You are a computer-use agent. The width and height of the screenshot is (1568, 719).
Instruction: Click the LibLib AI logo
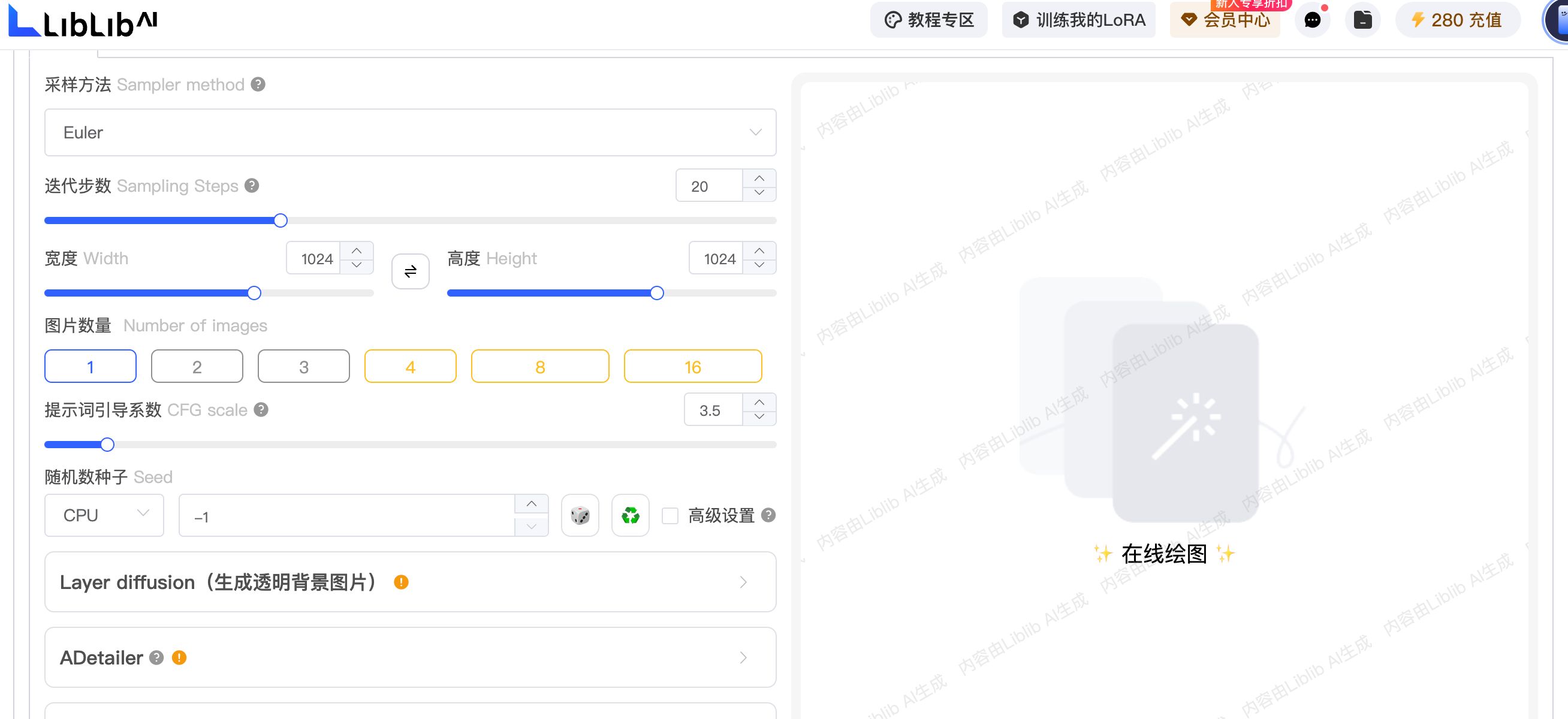tap(84, 22)
